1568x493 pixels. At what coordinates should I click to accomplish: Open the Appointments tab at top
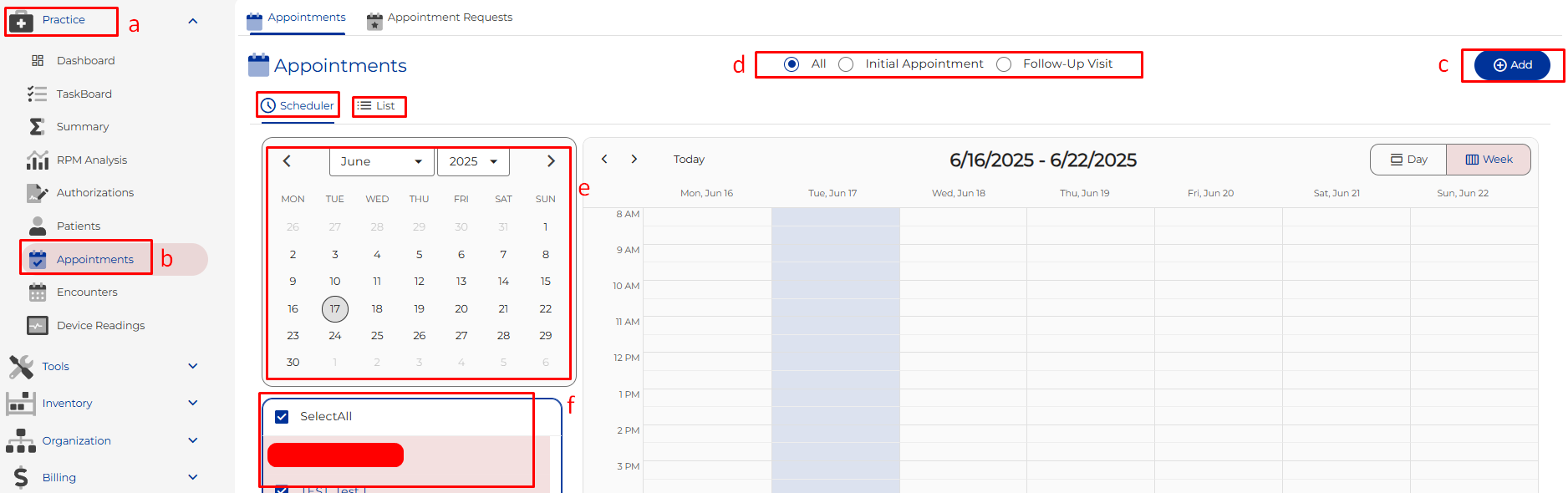click(296, 18)
